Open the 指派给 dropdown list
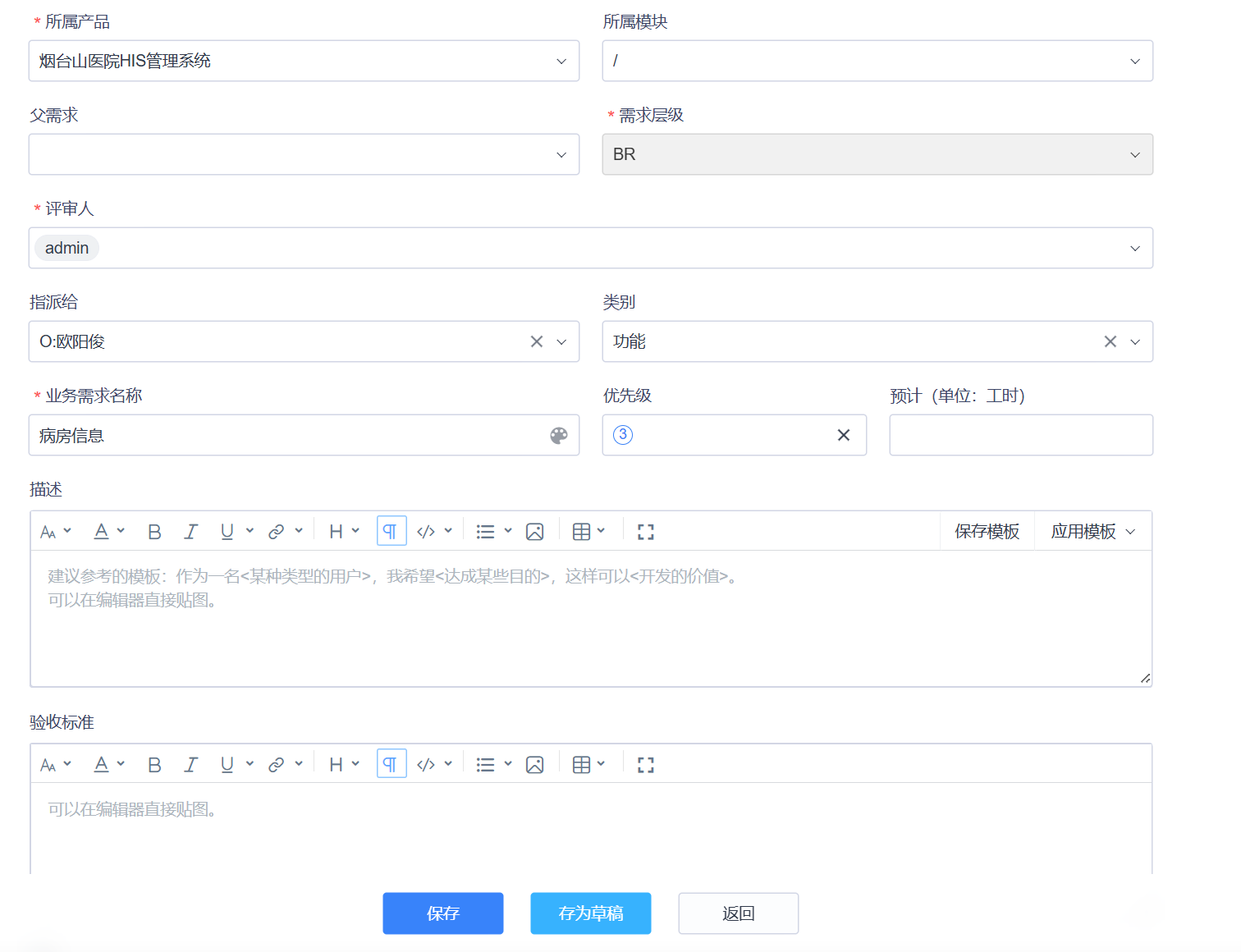Viewport: 1241px width, 952px height. (561, 341)
